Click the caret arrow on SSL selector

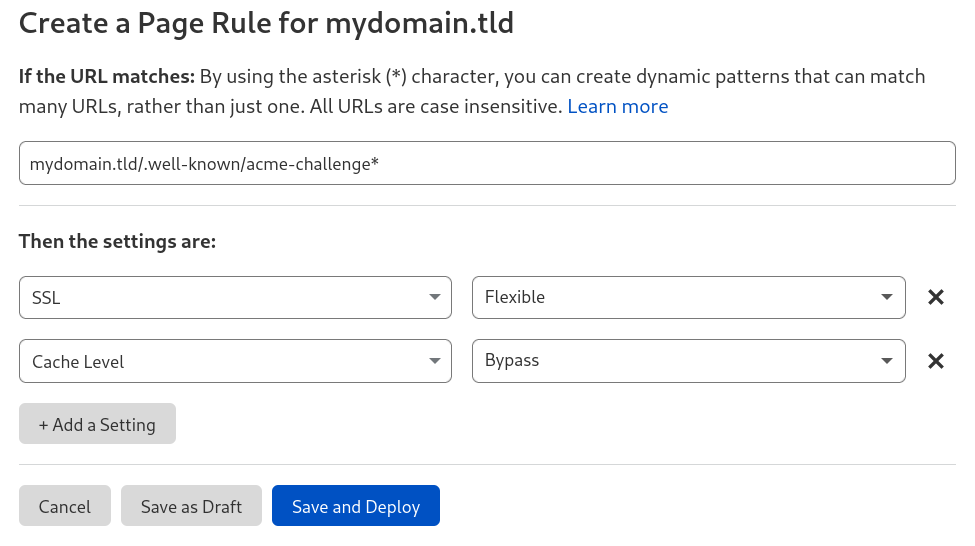pos(434,297)
